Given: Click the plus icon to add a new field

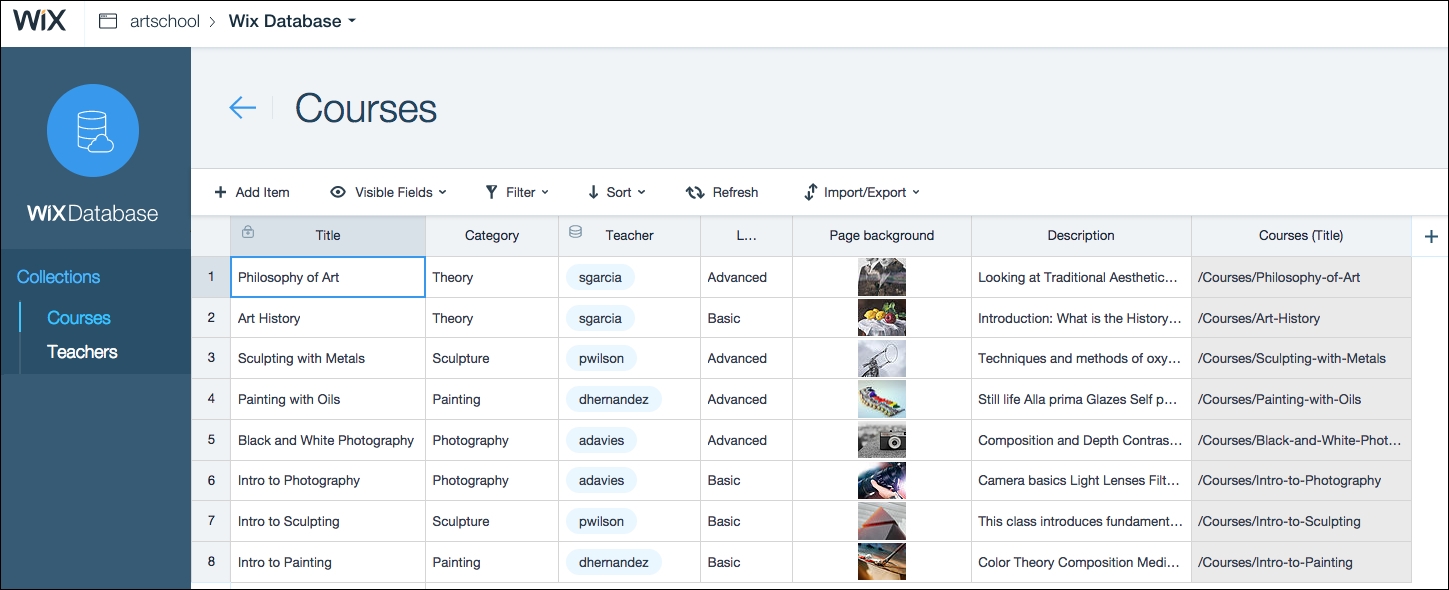Looking at the screenshot, I should (x=1430, y=236).
